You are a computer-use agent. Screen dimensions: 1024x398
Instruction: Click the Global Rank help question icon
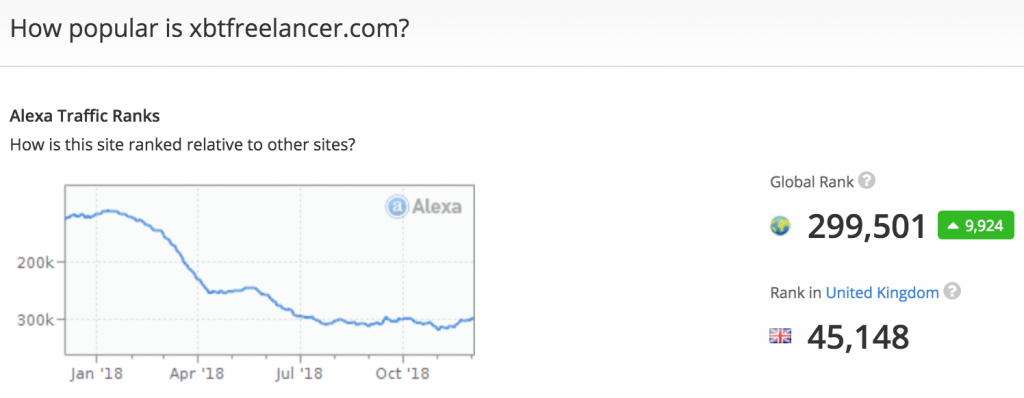(867, 181)
